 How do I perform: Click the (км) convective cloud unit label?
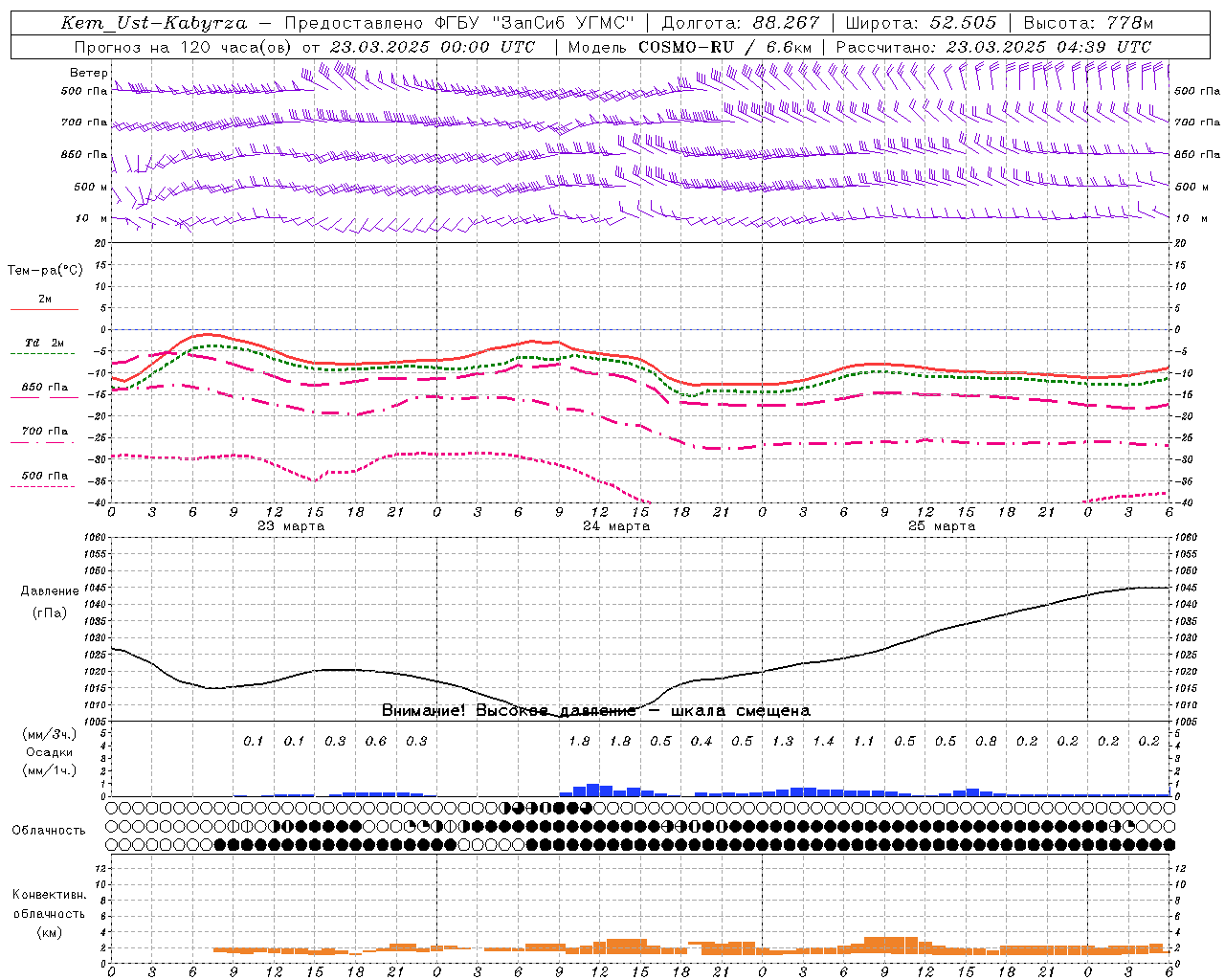click(49, 933)
